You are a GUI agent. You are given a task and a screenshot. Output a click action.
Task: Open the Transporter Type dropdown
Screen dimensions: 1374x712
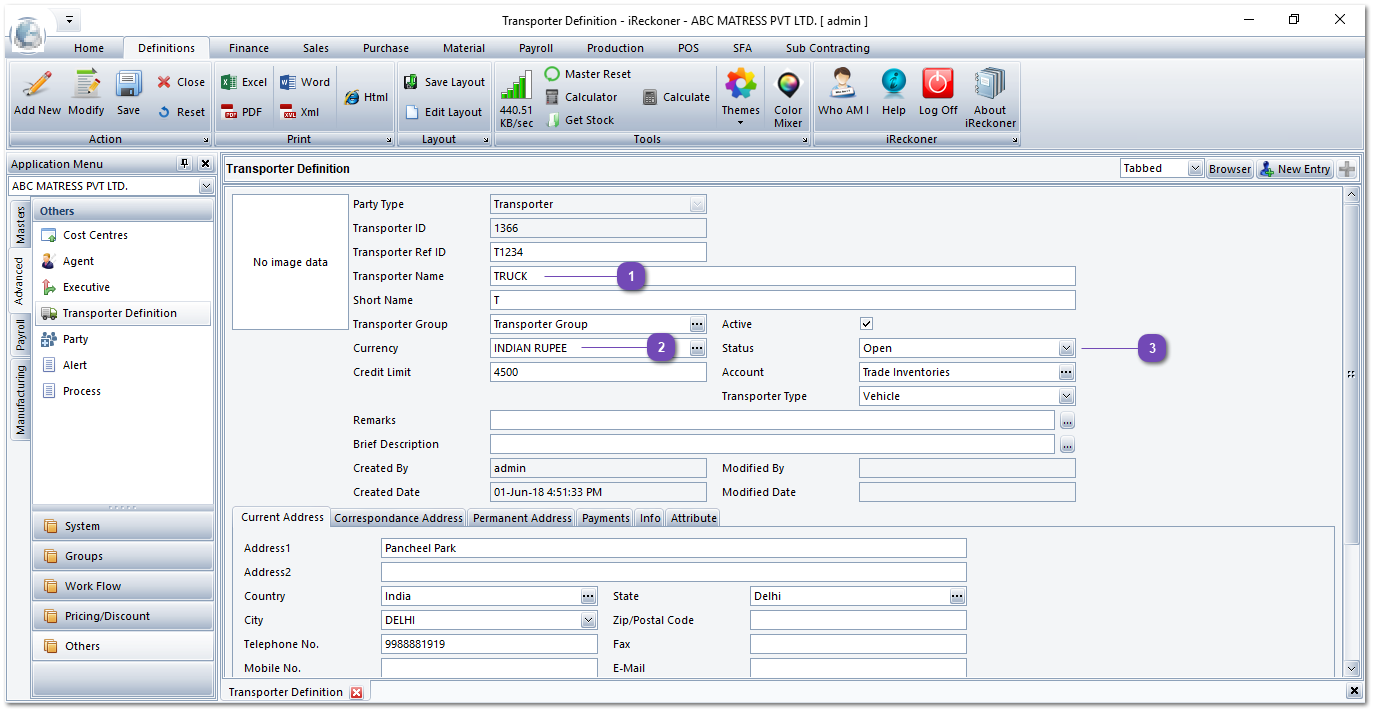[1066, 396]
